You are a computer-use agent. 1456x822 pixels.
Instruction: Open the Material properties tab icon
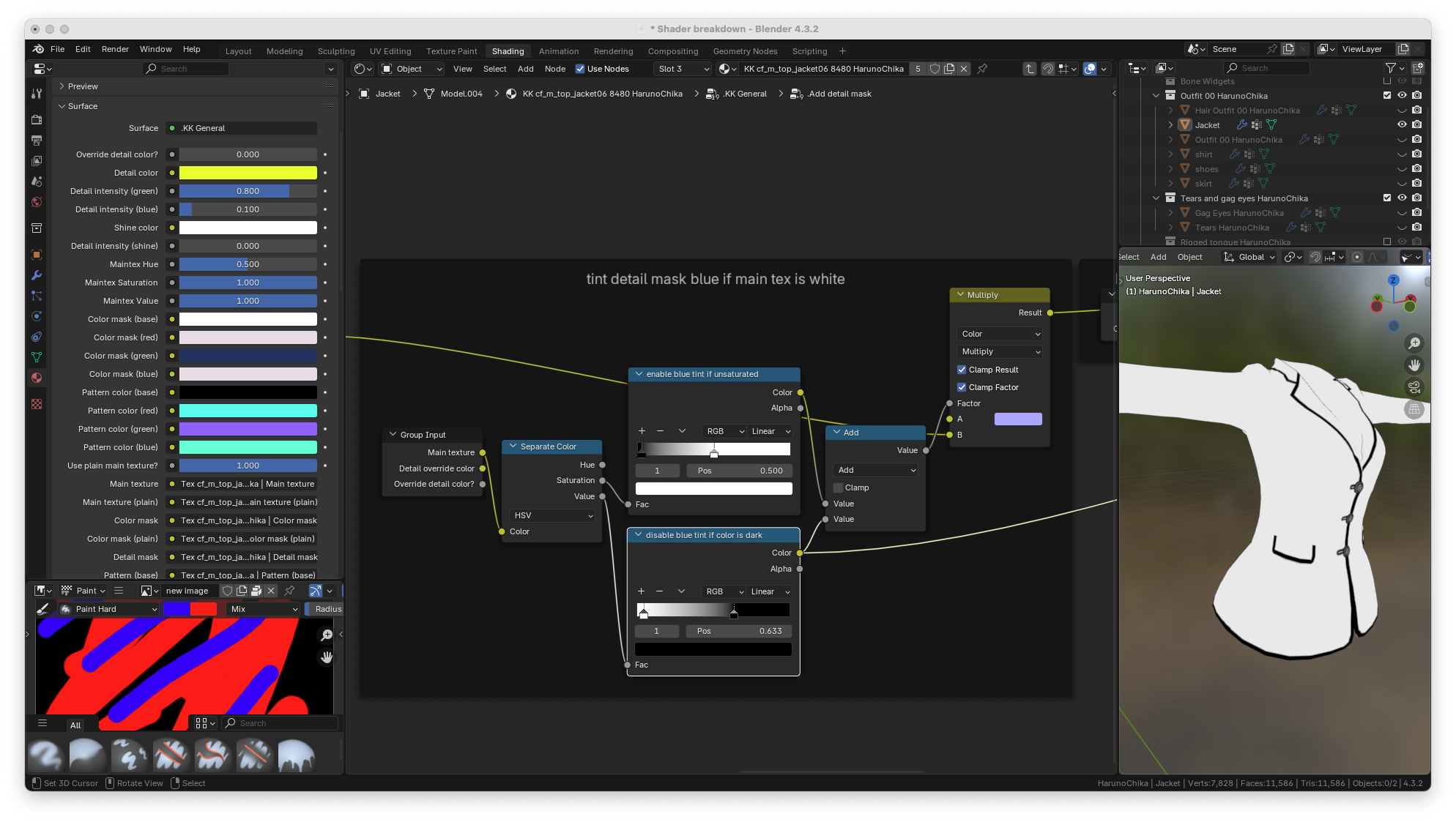[37, 378]
